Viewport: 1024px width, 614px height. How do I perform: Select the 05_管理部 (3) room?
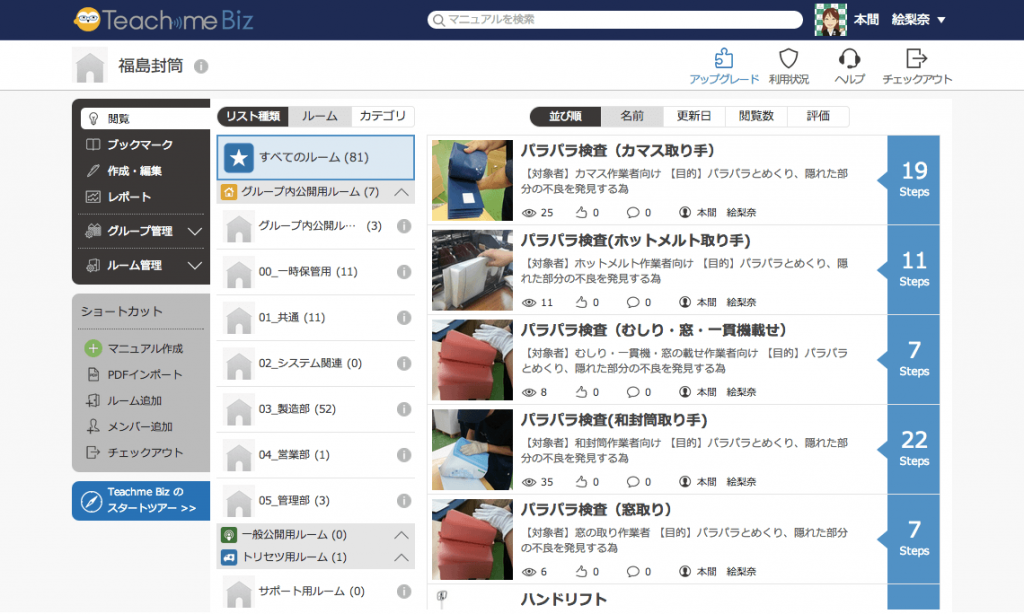(x=294, y=500)
